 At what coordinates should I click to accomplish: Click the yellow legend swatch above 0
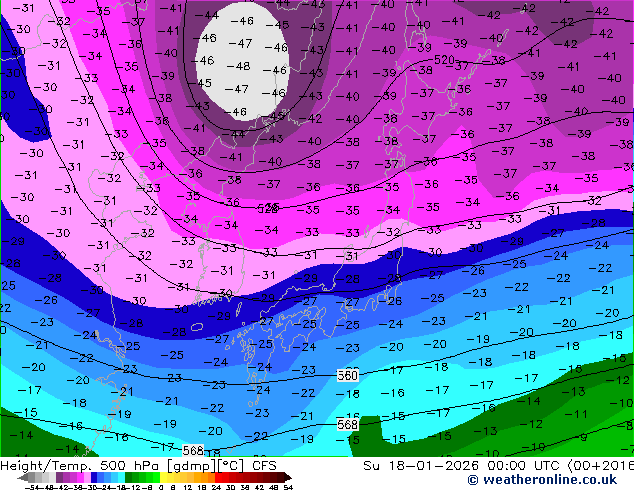[x=163, y=478]
